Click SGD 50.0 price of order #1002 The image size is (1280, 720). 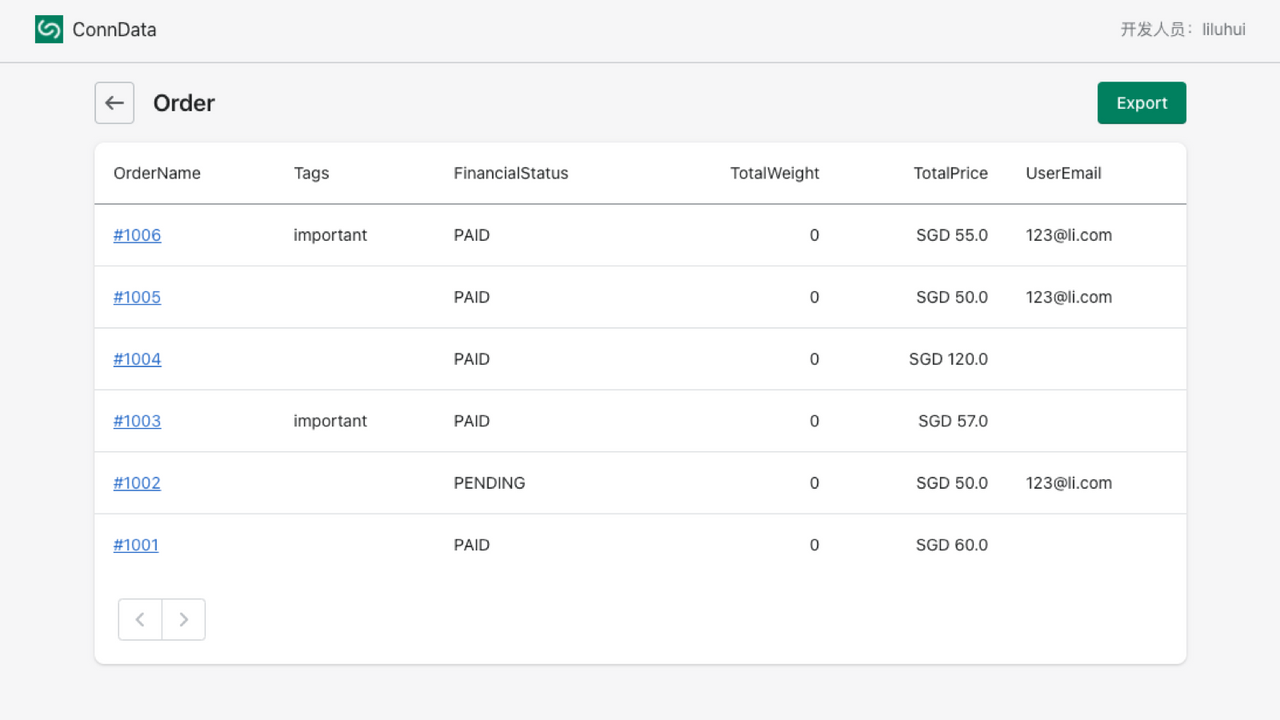pyautogui.click(x=952, y=483)
